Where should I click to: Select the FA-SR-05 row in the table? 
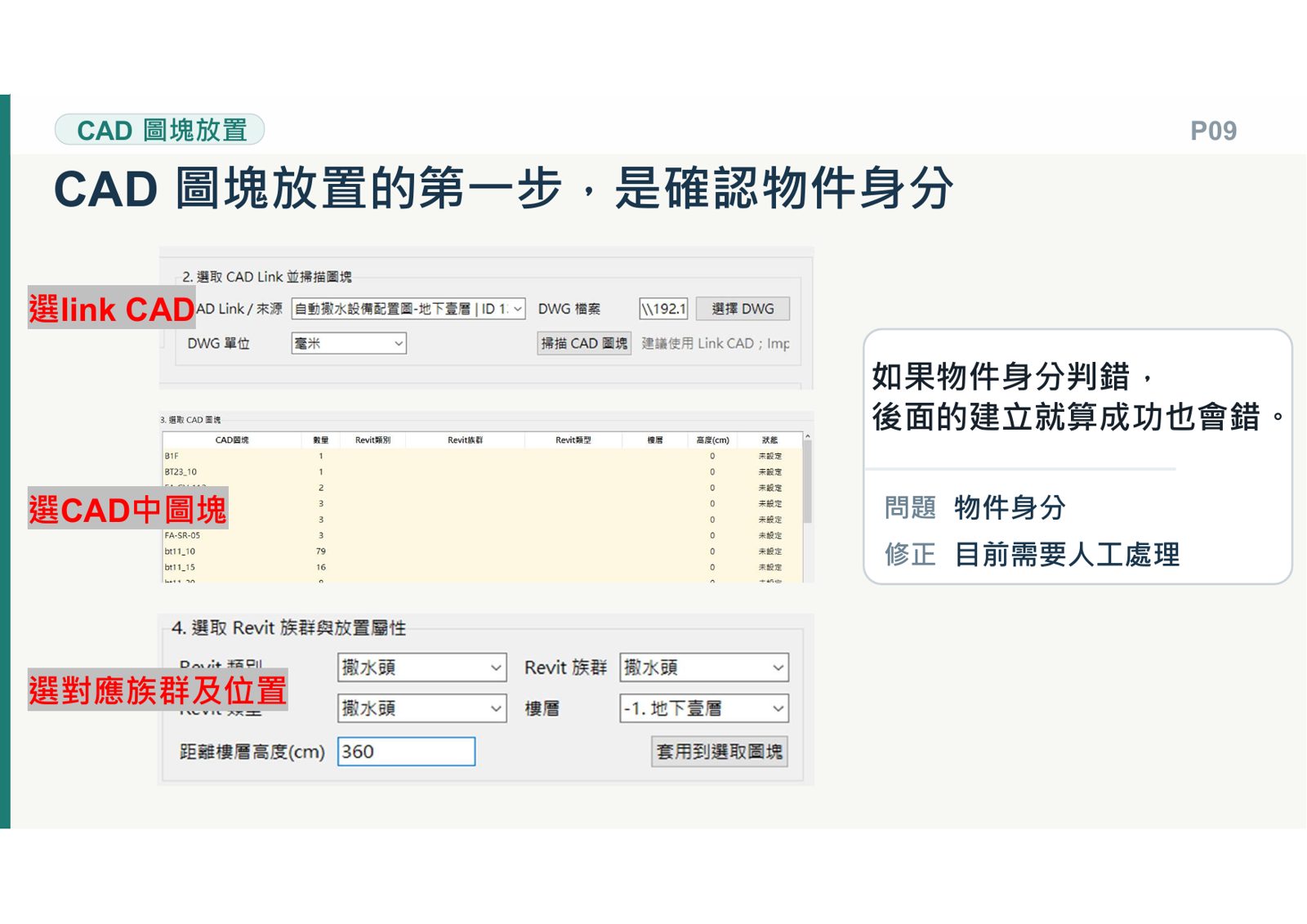(482, 536)
